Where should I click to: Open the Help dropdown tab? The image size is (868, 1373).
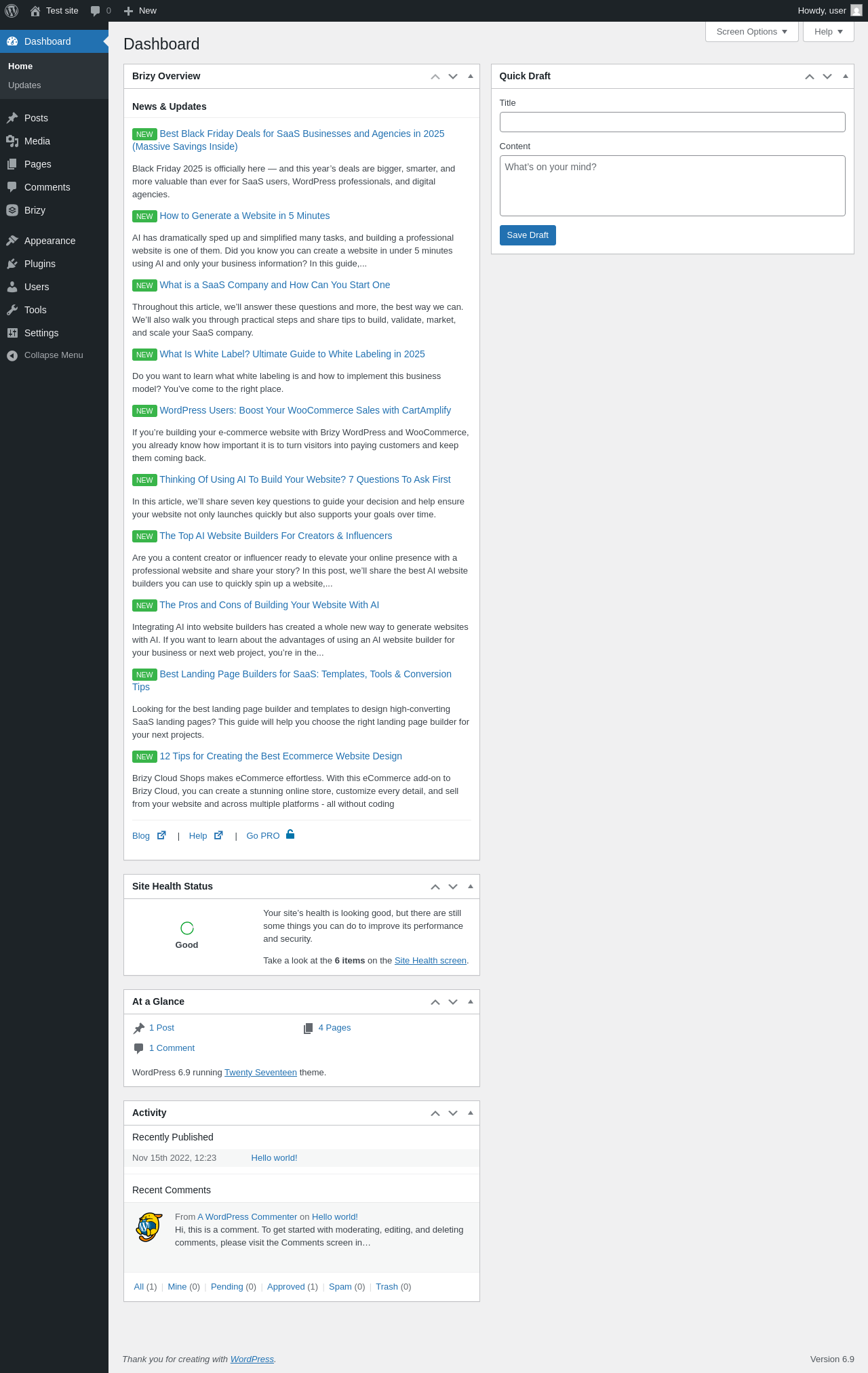tap(829, 32)
